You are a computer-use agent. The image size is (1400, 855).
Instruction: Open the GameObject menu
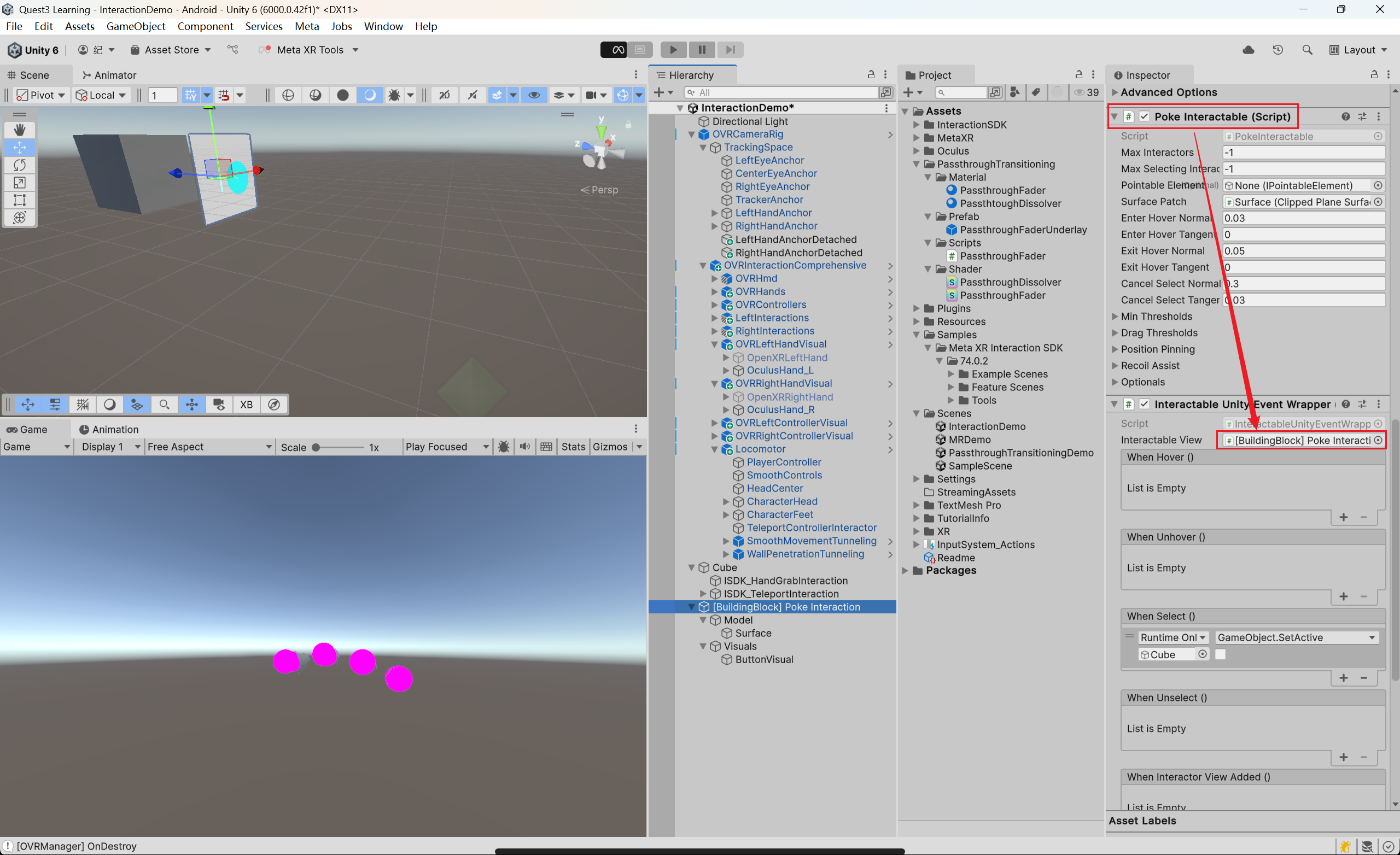(135, 26)
